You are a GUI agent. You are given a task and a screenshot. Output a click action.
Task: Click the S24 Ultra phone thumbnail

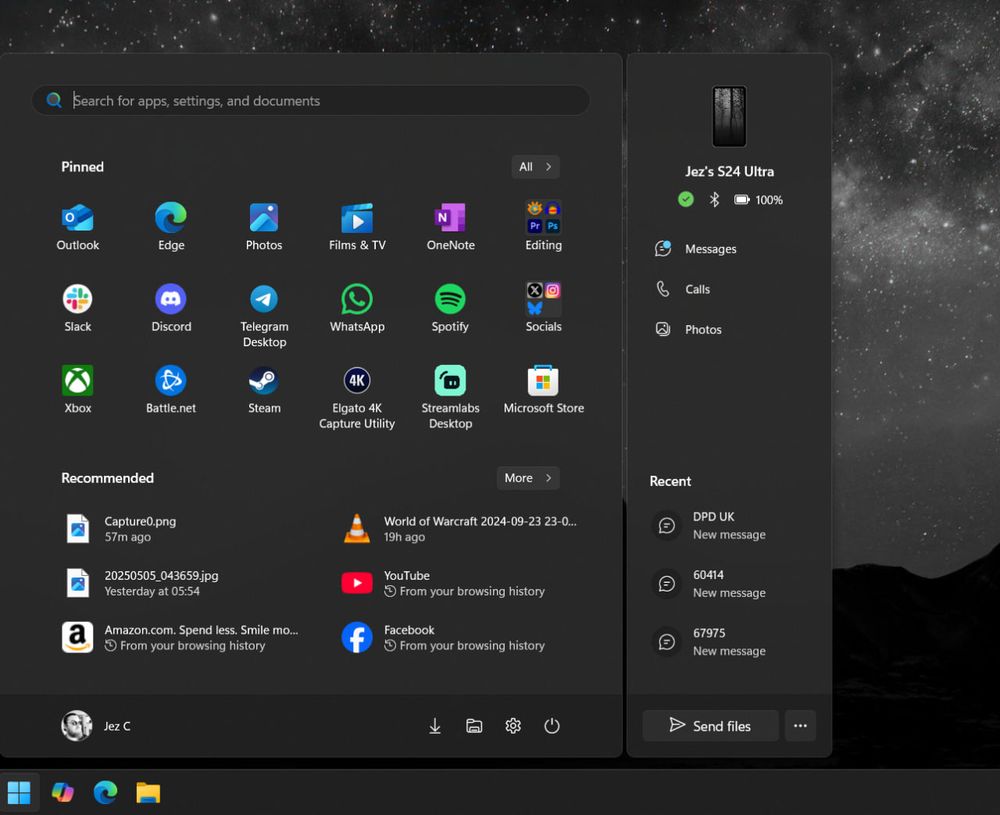coord(729,116)
